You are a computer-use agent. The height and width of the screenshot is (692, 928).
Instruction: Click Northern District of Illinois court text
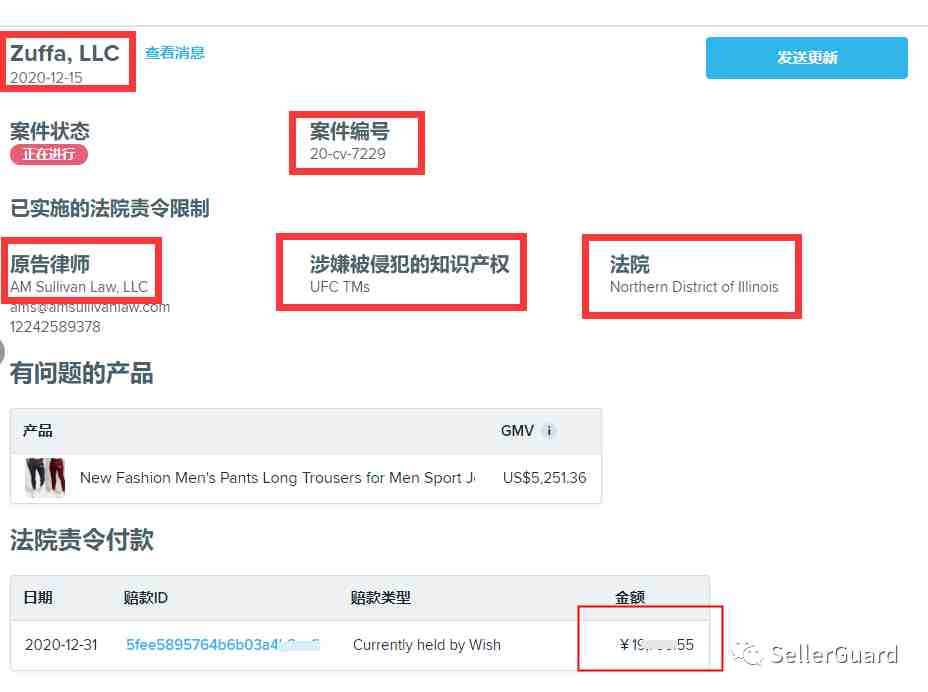pyautogui.click(x=694, y=287)
